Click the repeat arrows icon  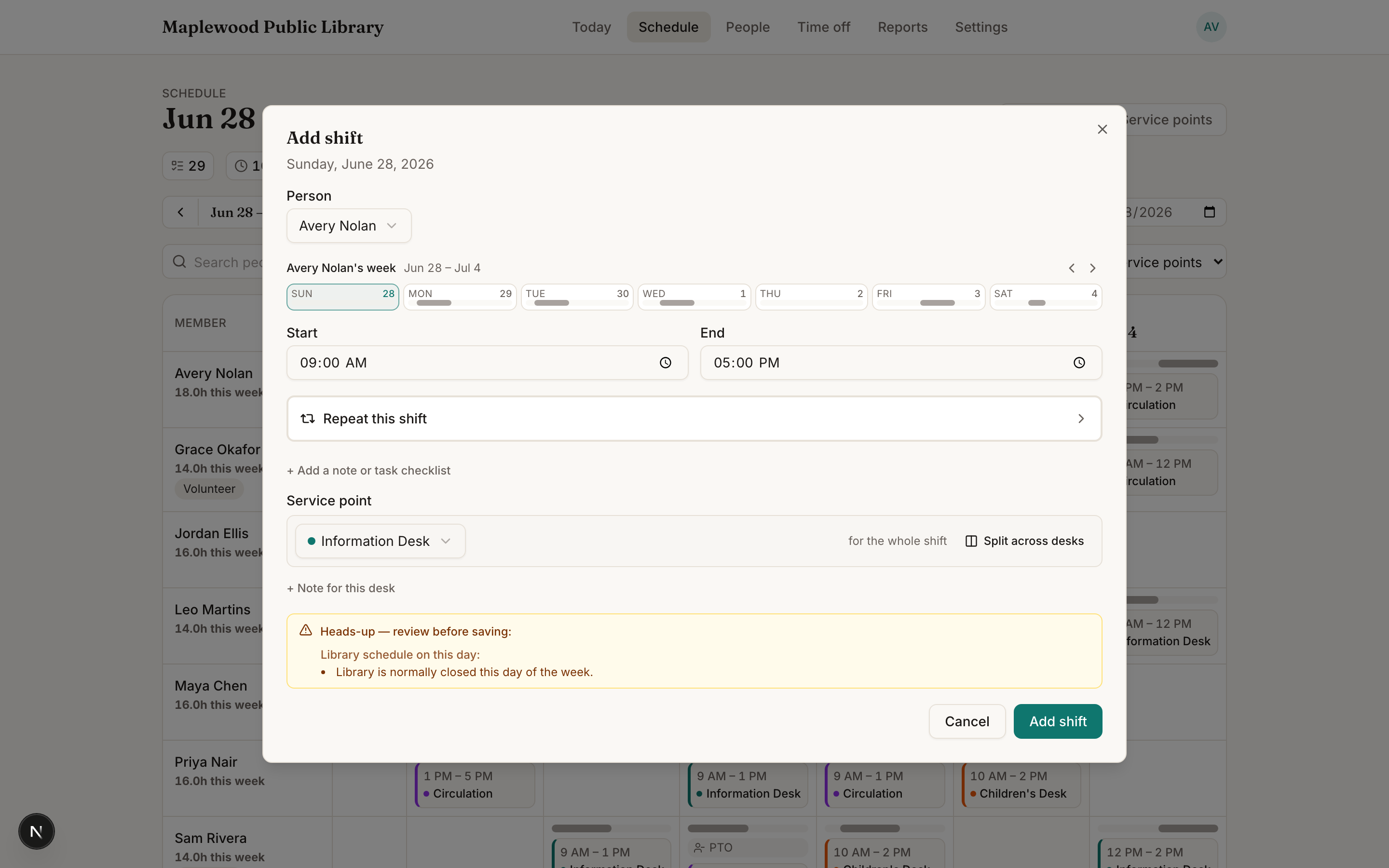[x=308, y=419]
